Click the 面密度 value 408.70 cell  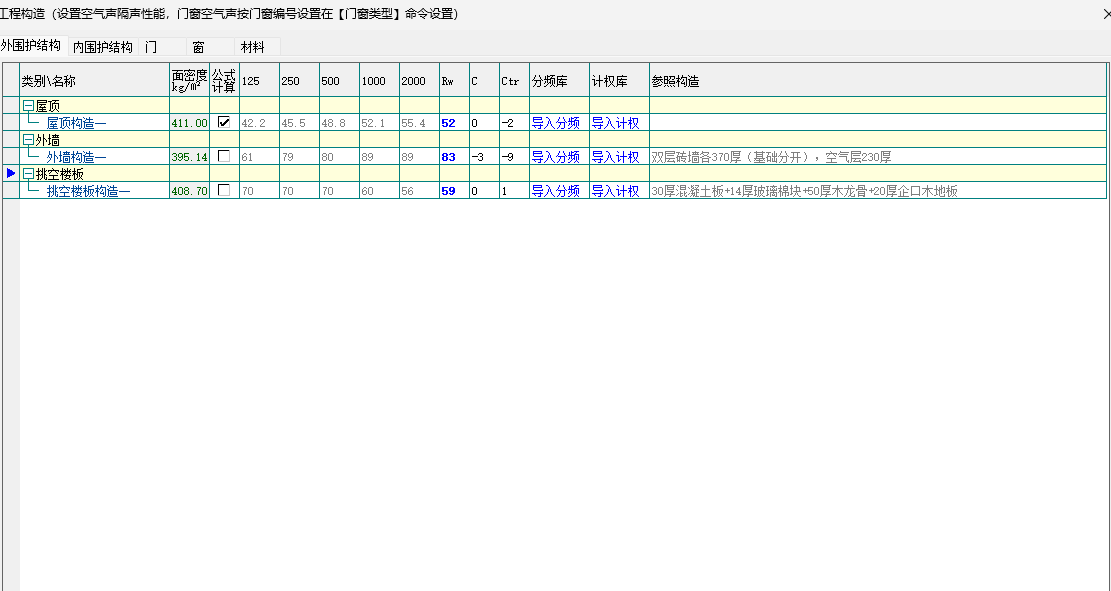tap(190, 191)
